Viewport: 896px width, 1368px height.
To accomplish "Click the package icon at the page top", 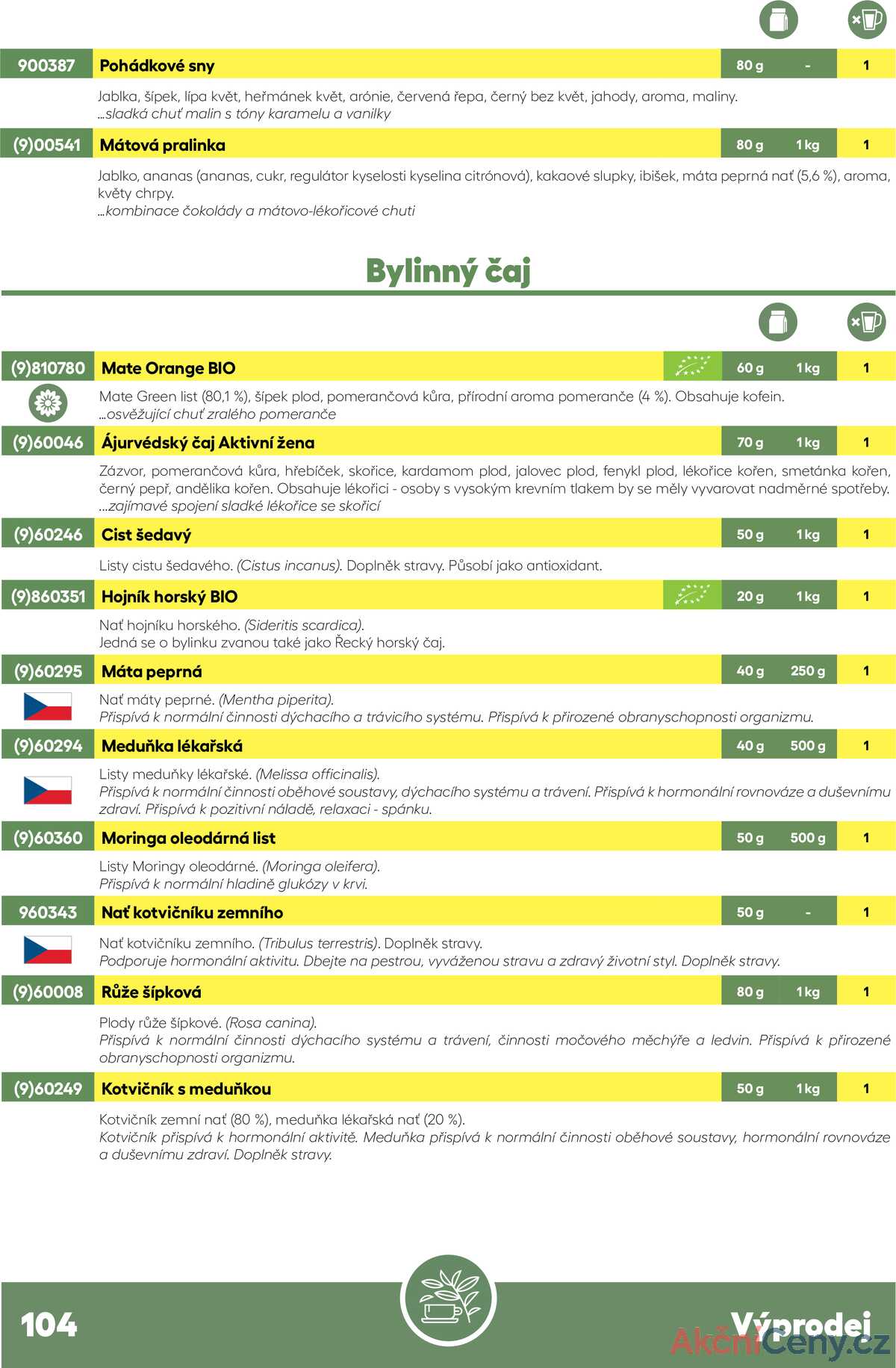I will pos(778,19).
